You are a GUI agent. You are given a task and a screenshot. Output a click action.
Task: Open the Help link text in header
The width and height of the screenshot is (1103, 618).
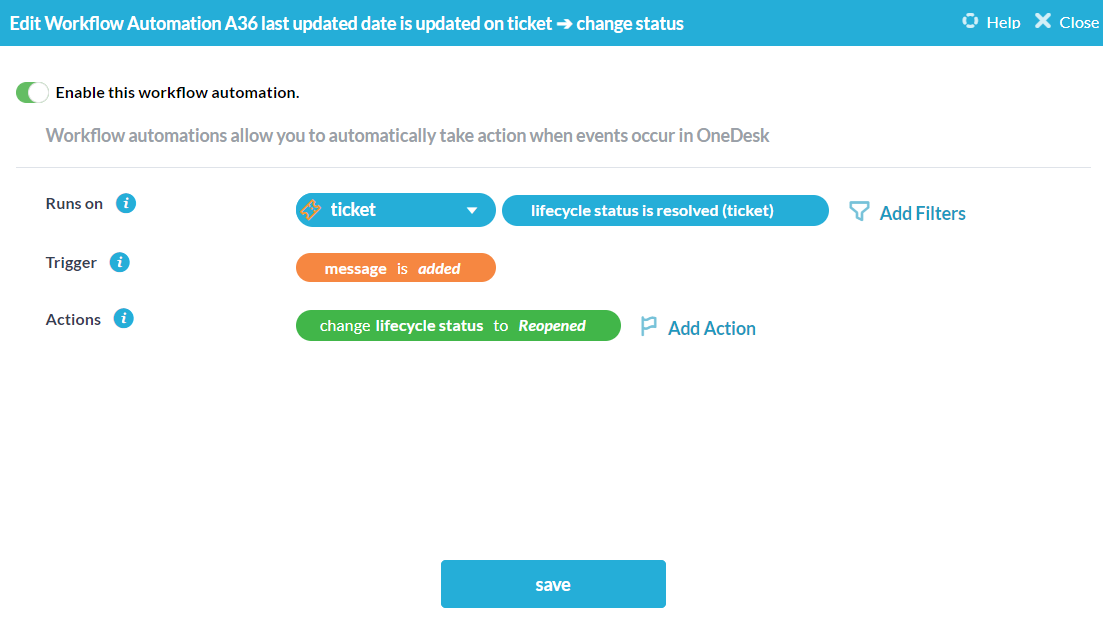coord(1002,22)
